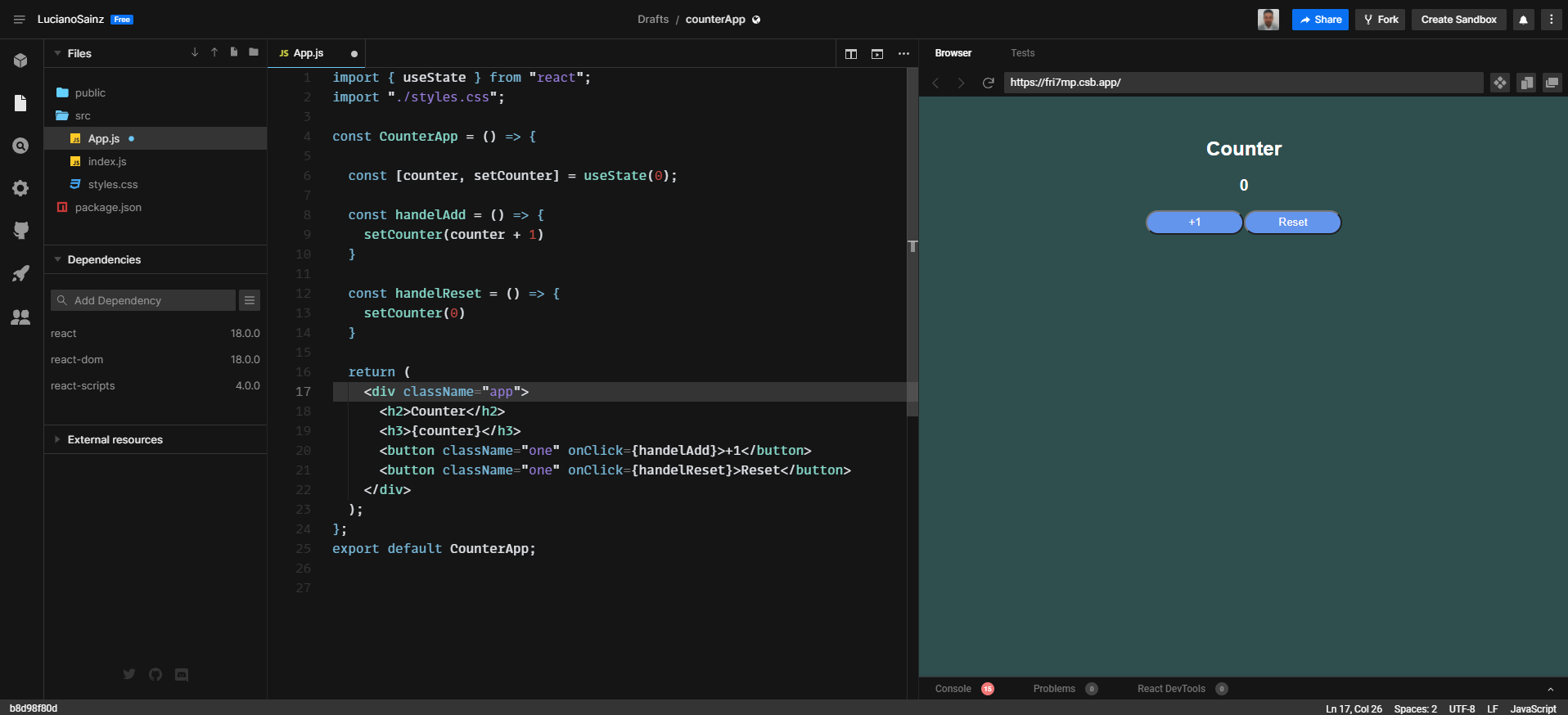Open the Explorer file icon in sidebar

[x=21, y=103]
